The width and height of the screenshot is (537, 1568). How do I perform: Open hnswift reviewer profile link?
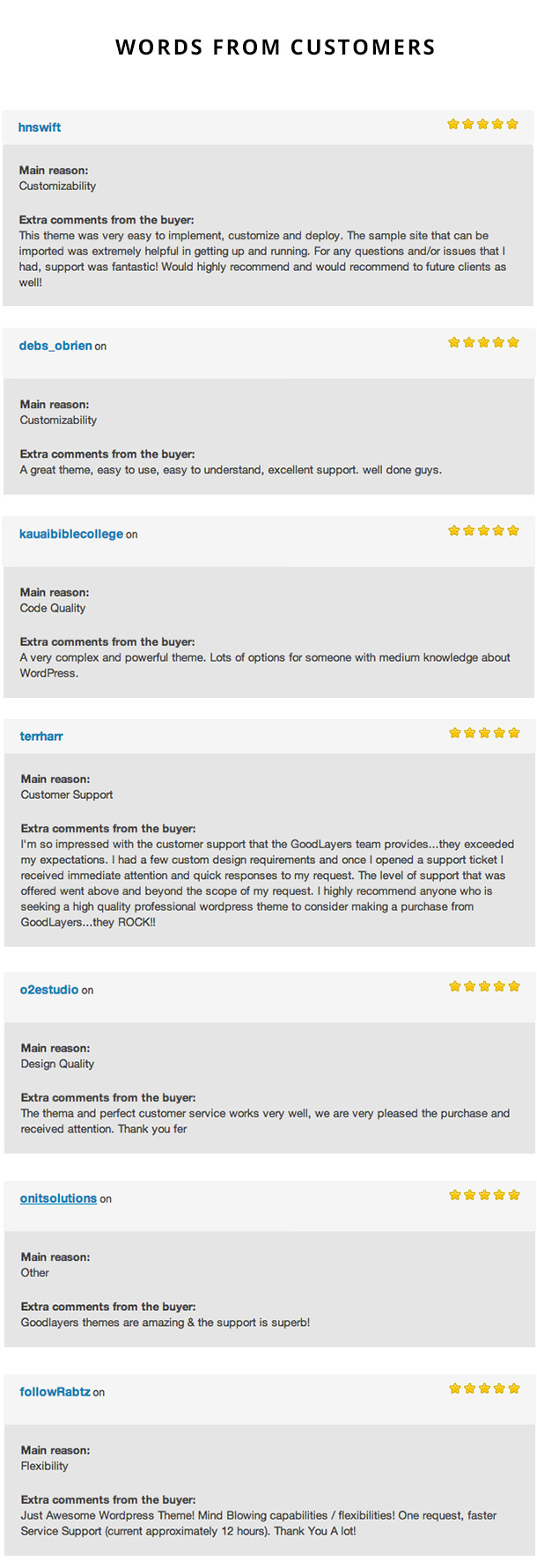40,128
